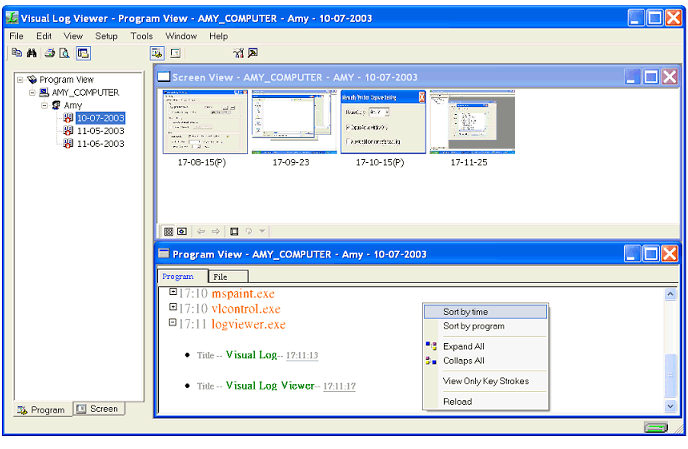This screenshot has width=688, height=449.
Task: Click the binoculars find icon
Action: tap(32, 53)
